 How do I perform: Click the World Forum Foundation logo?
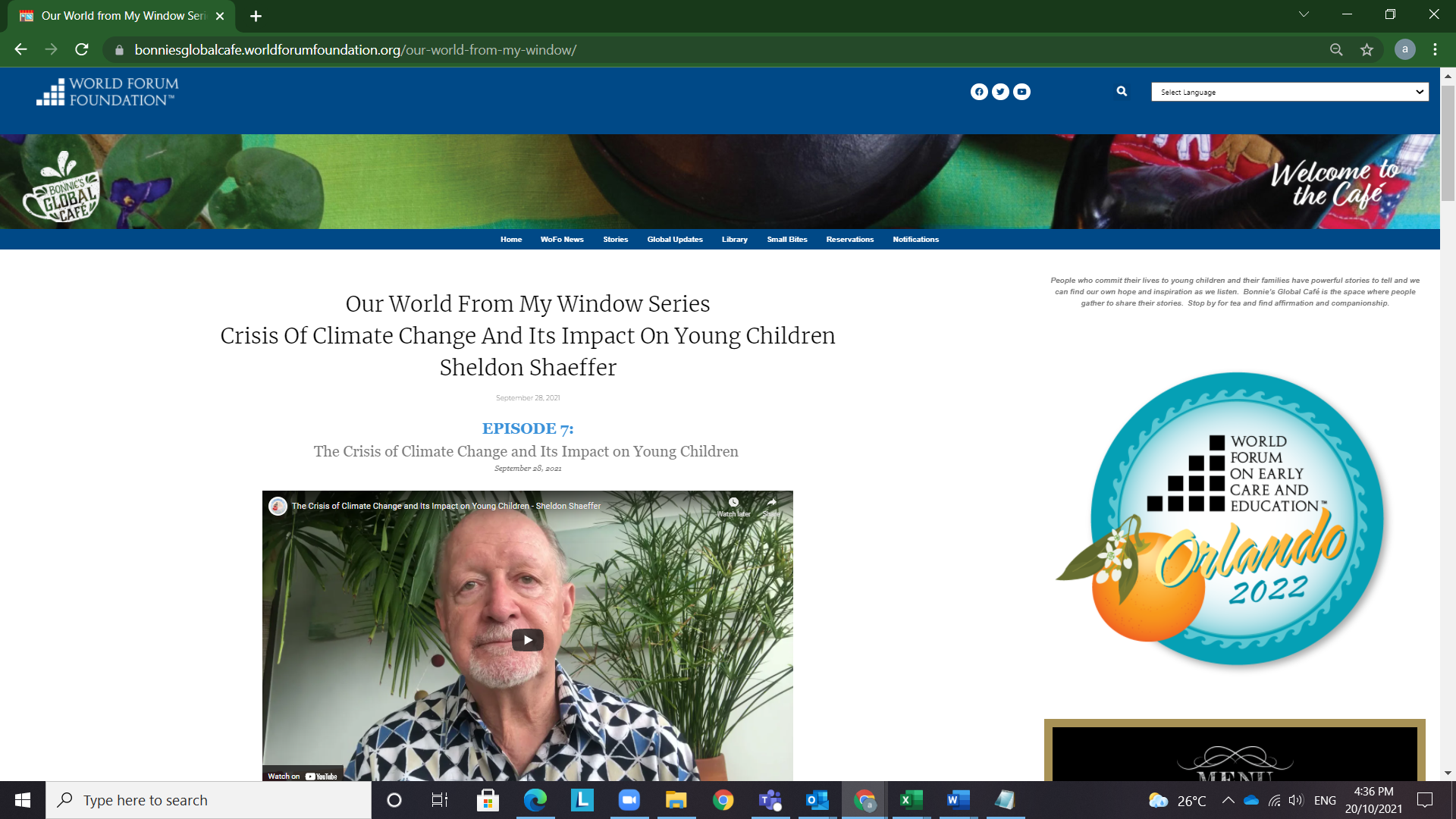[x=107, y=92]
